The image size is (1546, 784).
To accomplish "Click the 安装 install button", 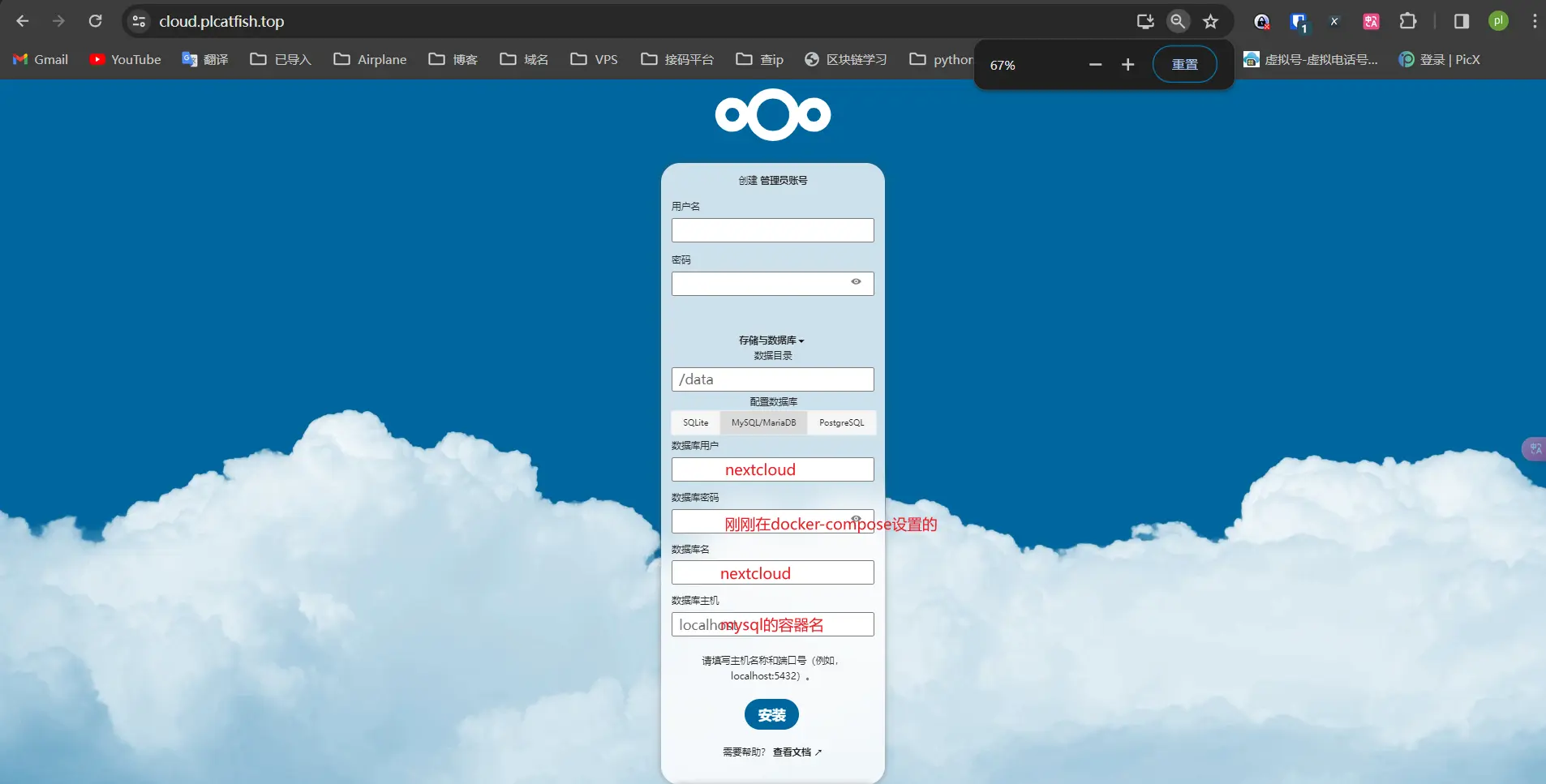I will 771,714.
